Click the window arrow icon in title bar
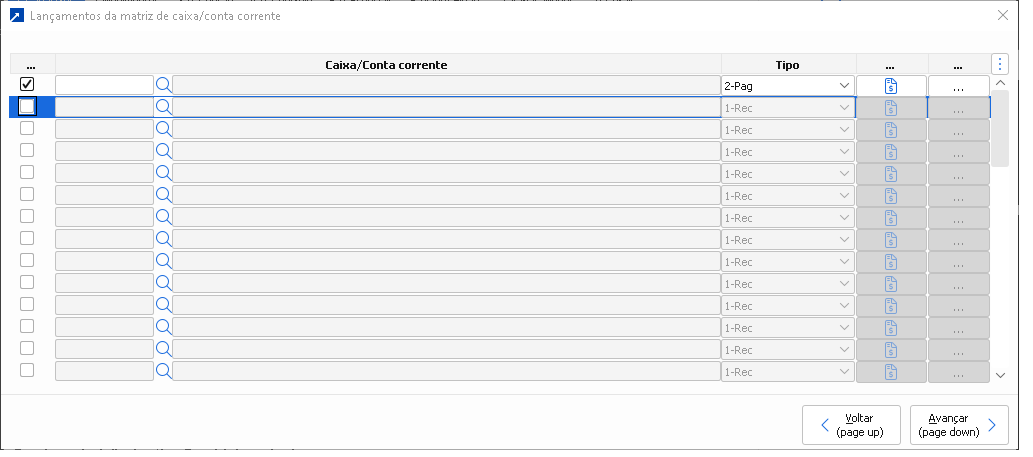 point(15,16)
